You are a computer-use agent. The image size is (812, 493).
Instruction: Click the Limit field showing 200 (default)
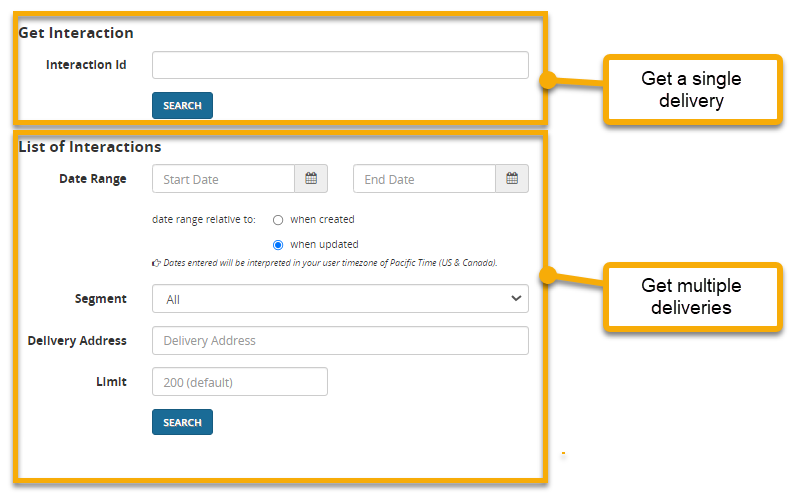(x=240, y=382)
